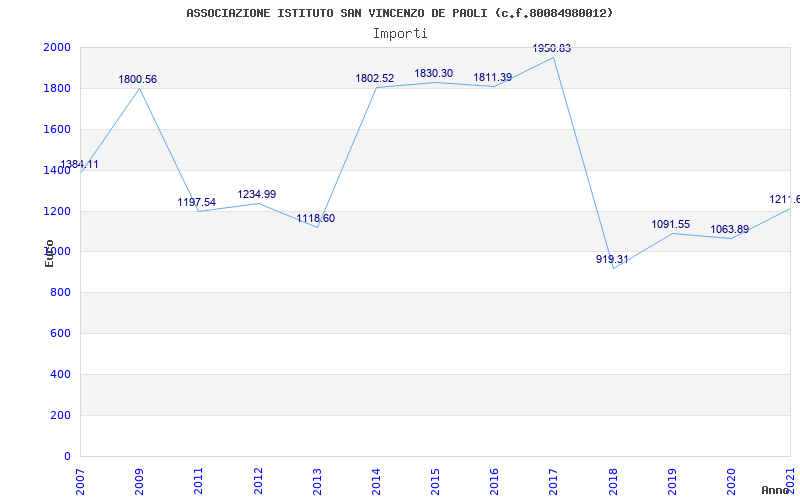
Task: Click the 1800 value on Euro axis
Action: (x=57, y=88)
